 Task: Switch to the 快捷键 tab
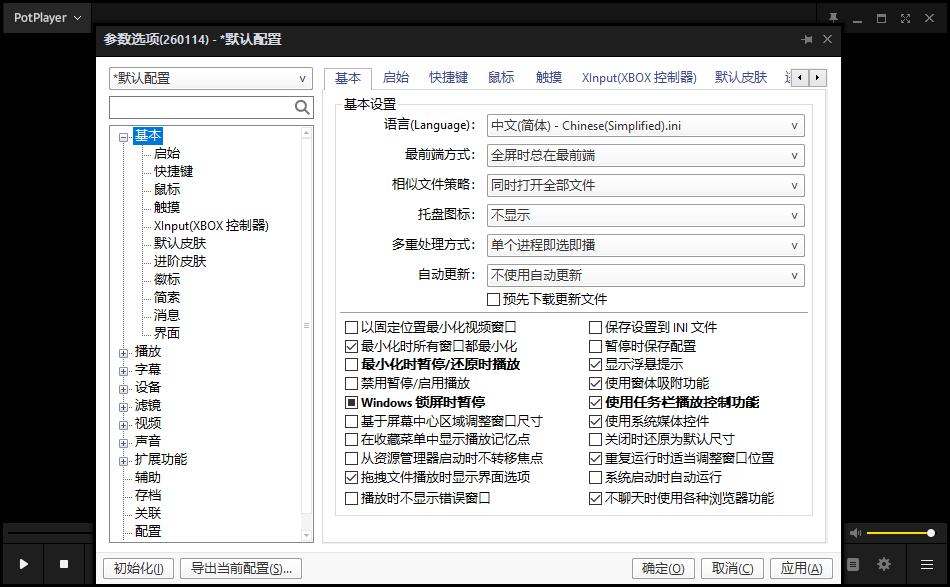point(448,78)
